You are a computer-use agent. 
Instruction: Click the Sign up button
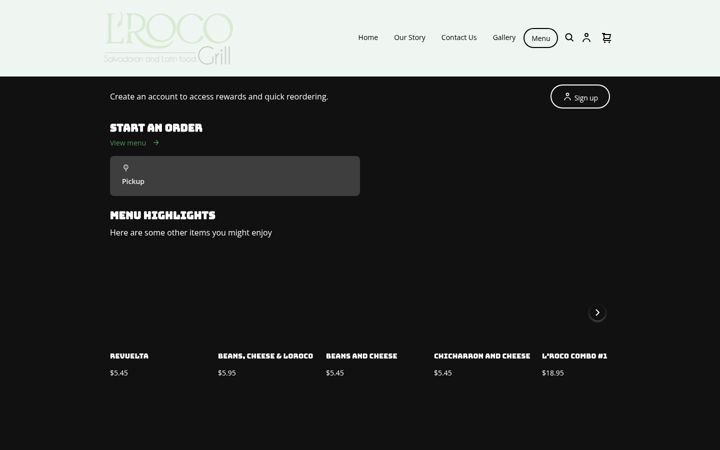580,97
